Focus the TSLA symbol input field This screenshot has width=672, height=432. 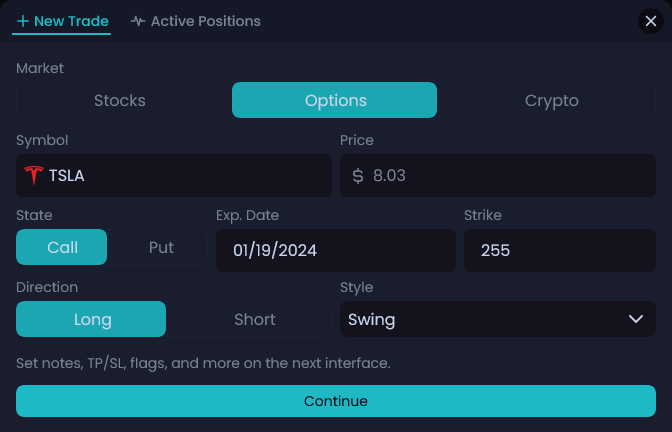(x=174, y=175)
